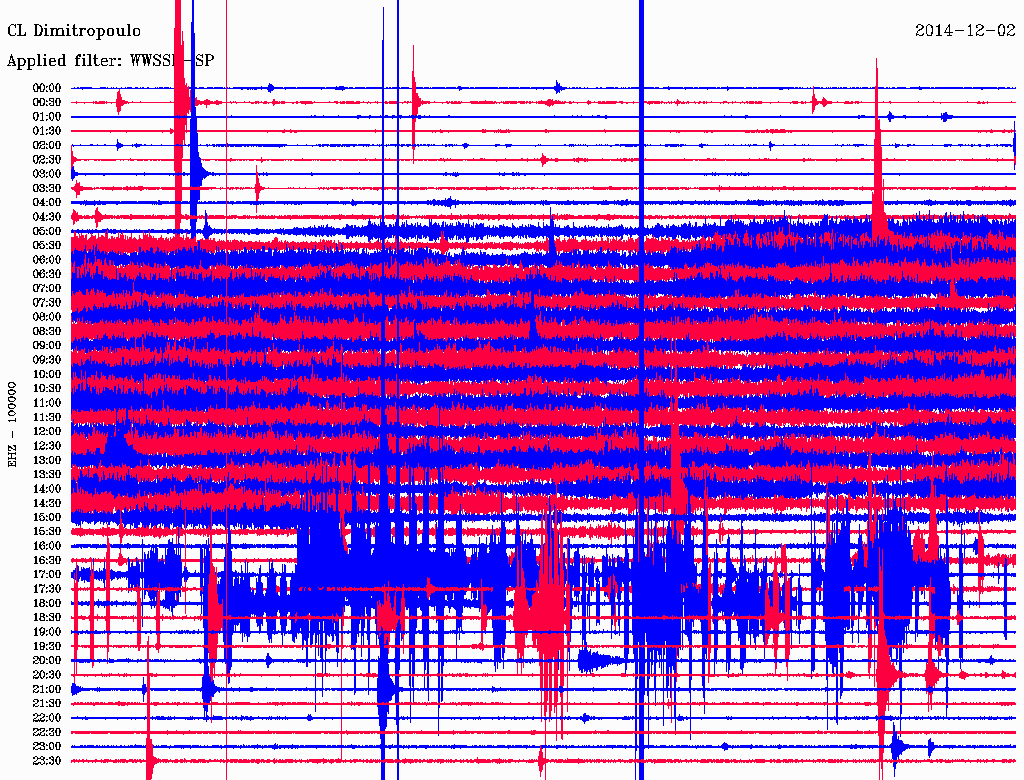The height and width of the screenshot is (780, 1024).
Task: Select the 04:00 time label
Action: click(47, 203)
